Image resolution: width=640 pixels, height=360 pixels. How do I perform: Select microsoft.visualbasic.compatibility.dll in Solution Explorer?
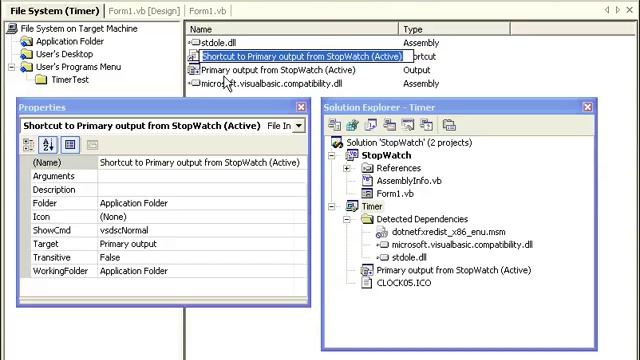tap(462, 245)
